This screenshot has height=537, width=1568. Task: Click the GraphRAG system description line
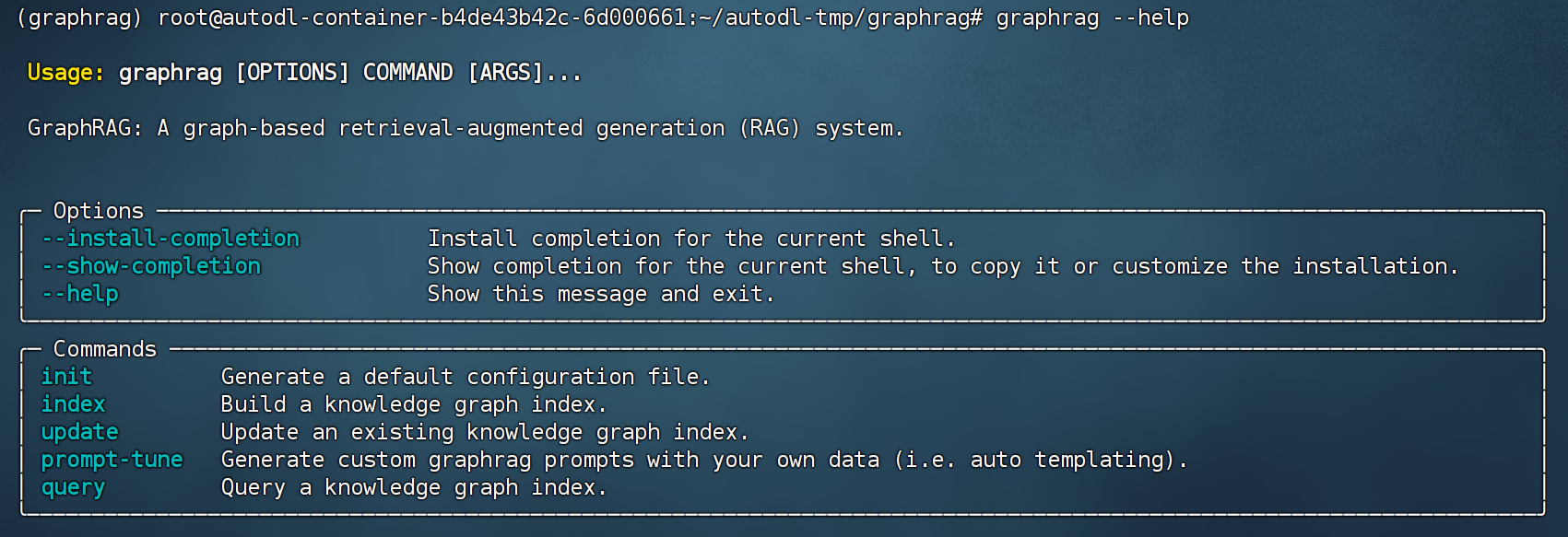[466, 128]
